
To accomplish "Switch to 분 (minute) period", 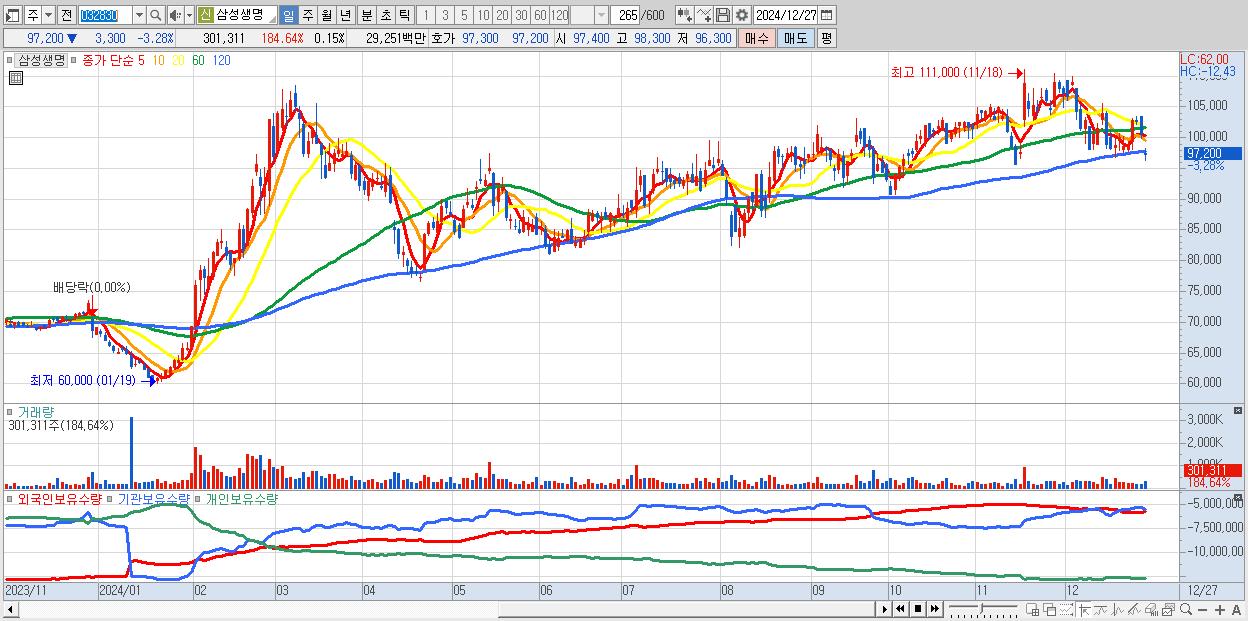I will [366, 15].
